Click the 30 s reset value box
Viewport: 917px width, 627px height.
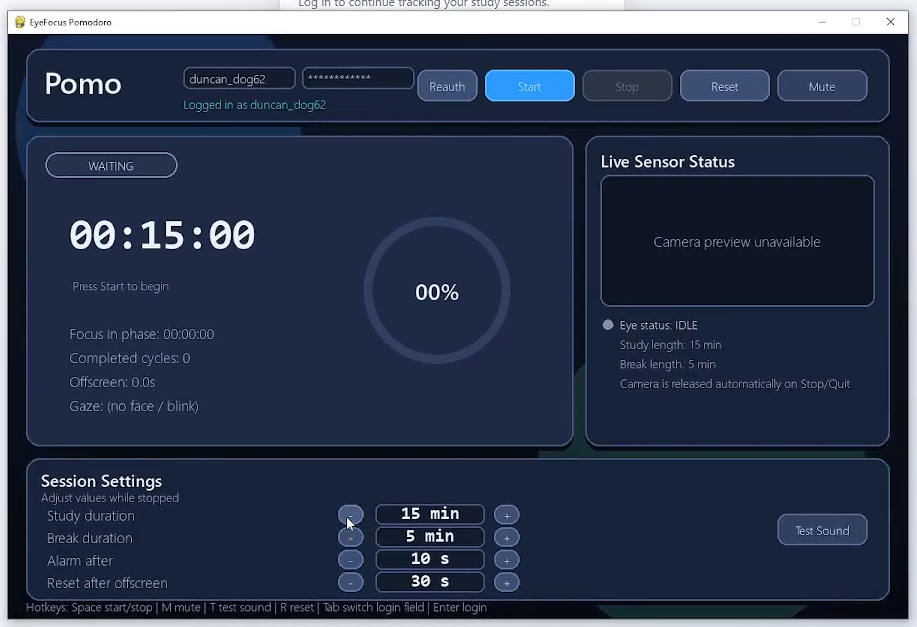[x=430, y=582]
